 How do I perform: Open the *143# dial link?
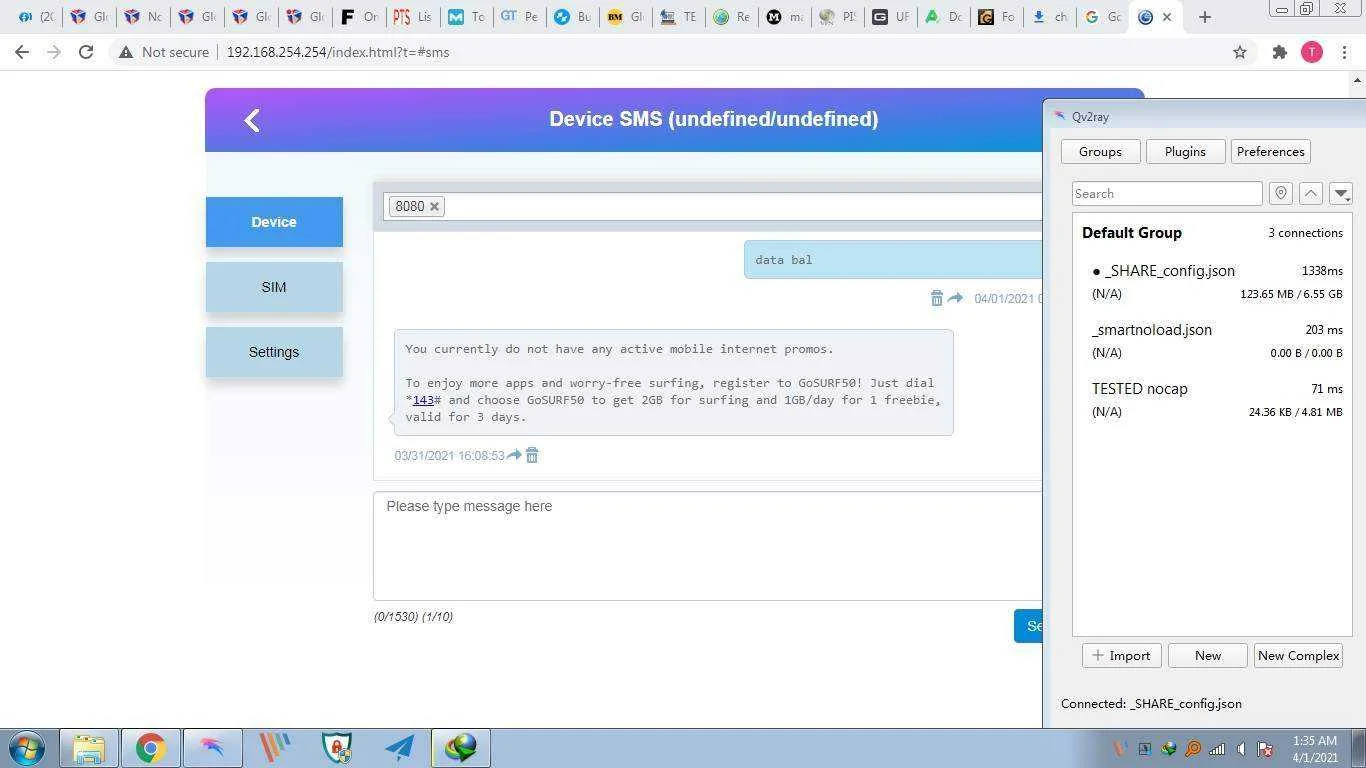(423, 400)
